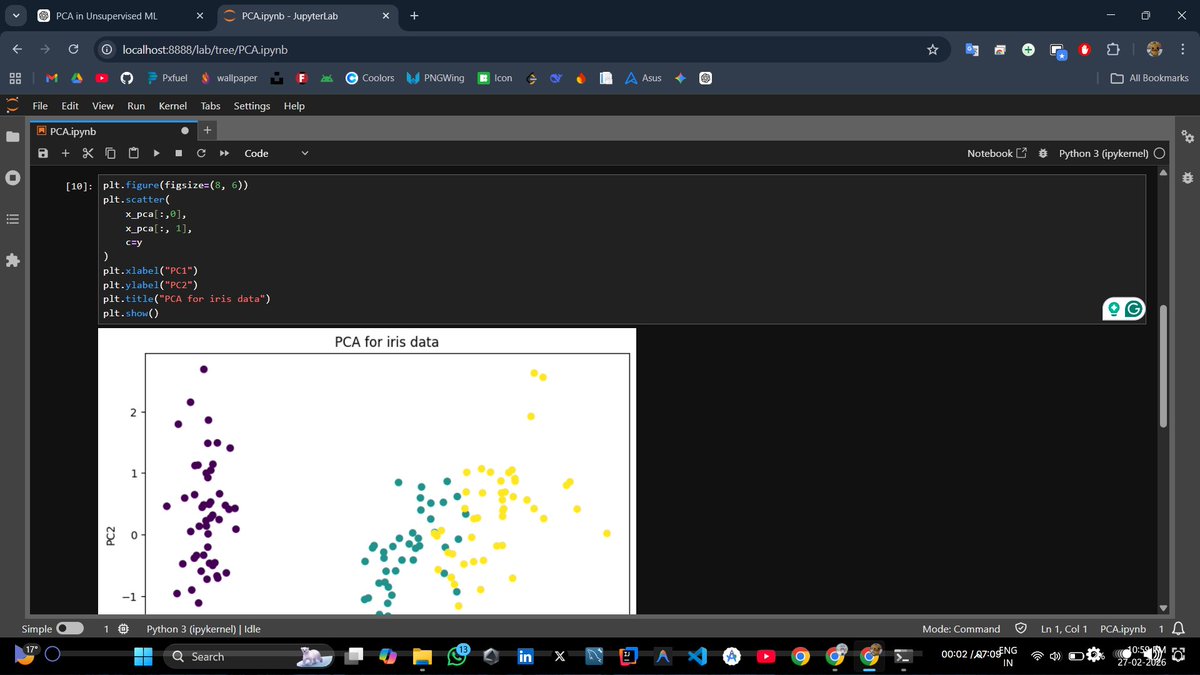
Task: Open VS Code from the taskbar
Action: pyautogui.click(x=697, y=656)
